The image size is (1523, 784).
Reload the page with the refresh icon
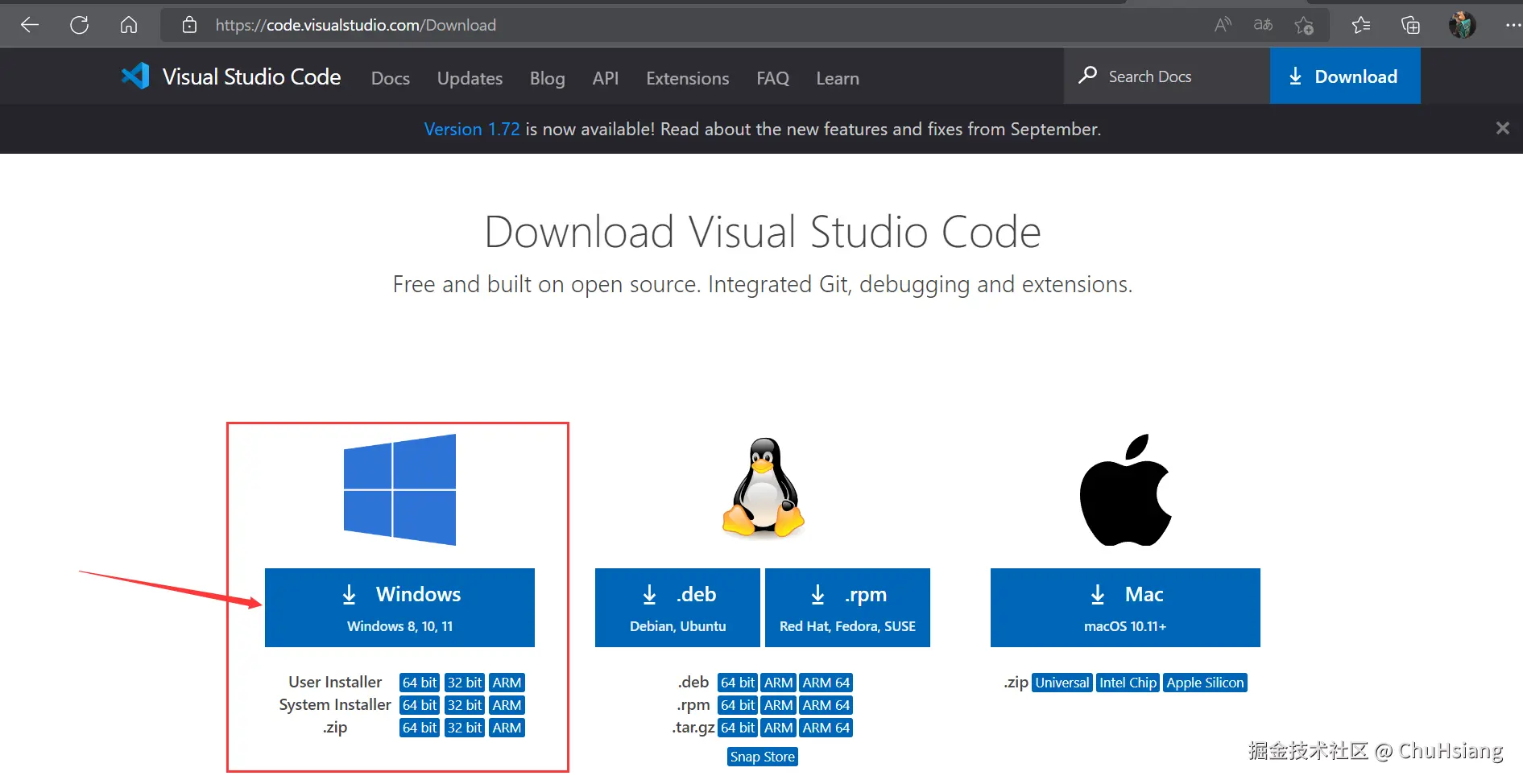[79, 25]
